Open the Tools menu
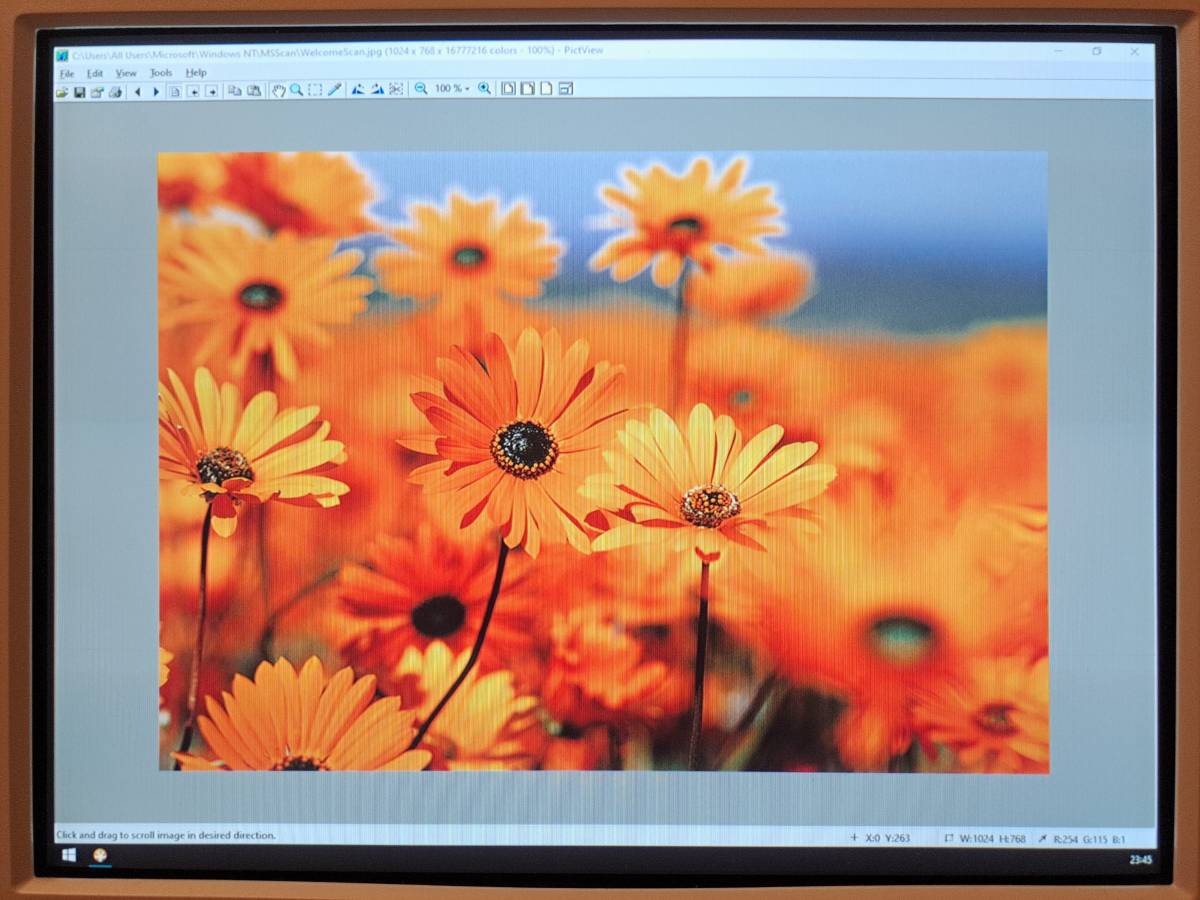 pyautogui.click(x=160, y=73)
